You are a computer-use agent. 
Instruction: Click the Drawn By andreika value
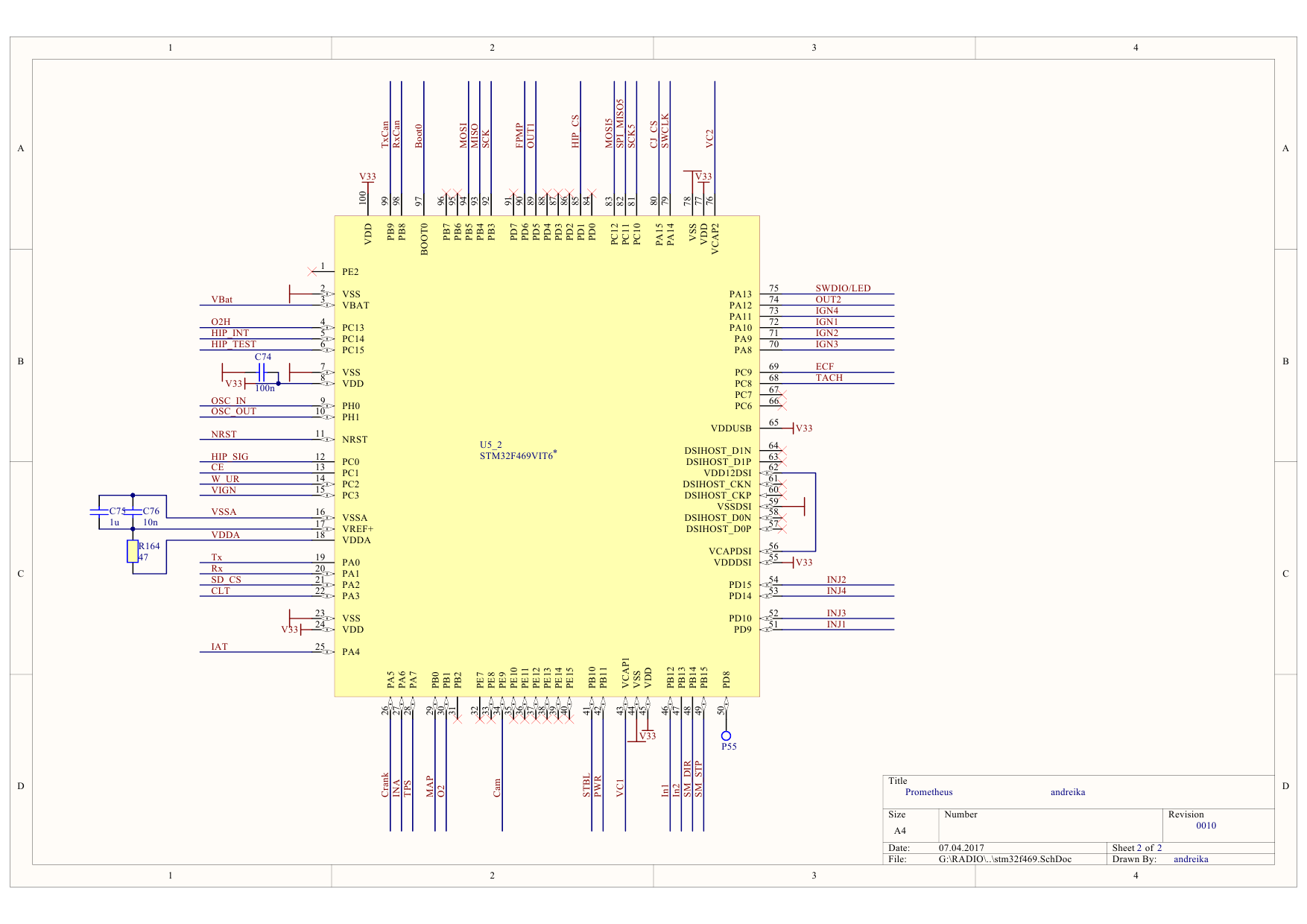point(1191,859)
